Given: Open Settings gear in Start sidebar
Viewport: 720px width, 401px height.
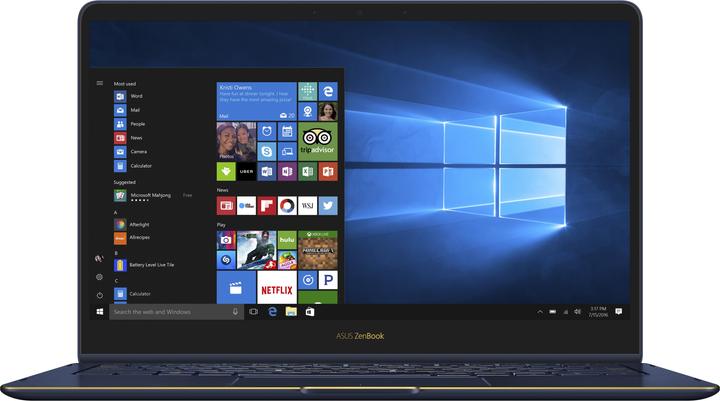Looking at the screenshot, I should click(x=99, y=277).
